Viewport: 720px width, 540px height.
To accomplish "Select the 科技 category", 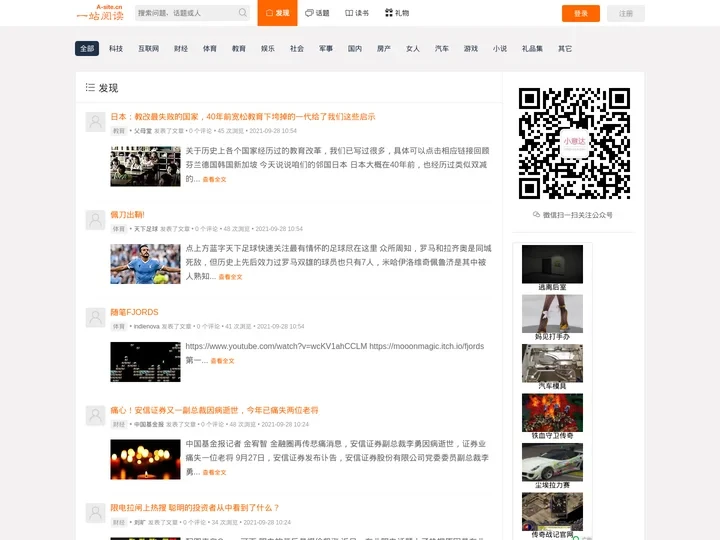I will point(116,48).
